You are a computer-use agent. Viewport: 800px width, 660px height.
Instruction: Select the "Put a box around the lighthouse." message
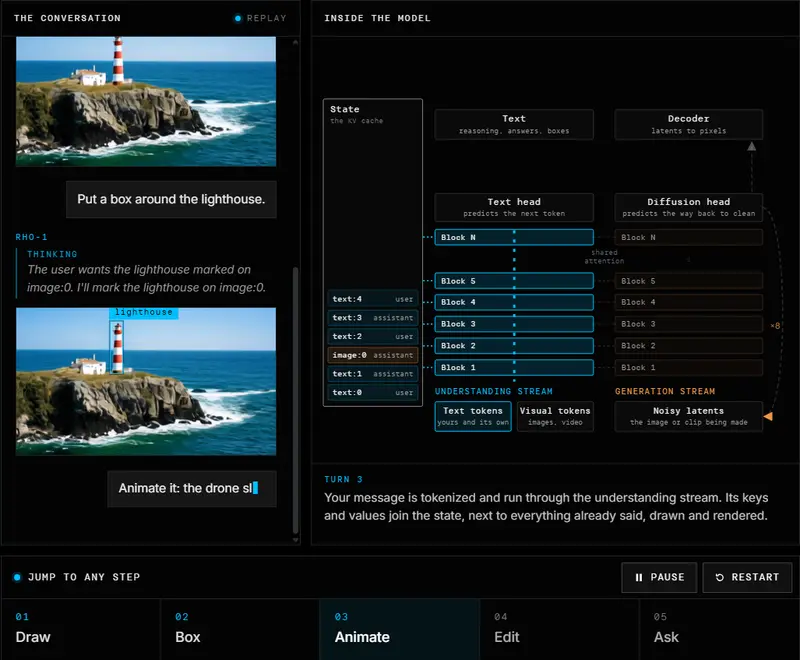pyautogui.click(x=171, y=199)
